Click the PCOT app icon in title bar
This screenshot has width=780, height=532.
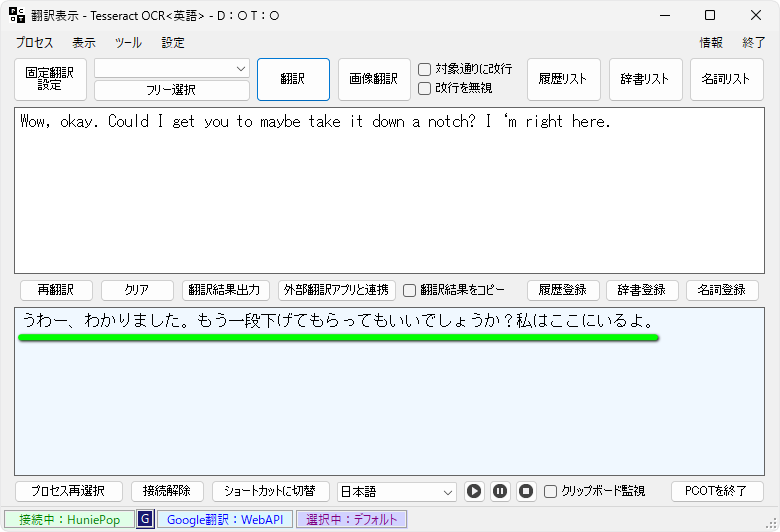click(x=17, y=15)
